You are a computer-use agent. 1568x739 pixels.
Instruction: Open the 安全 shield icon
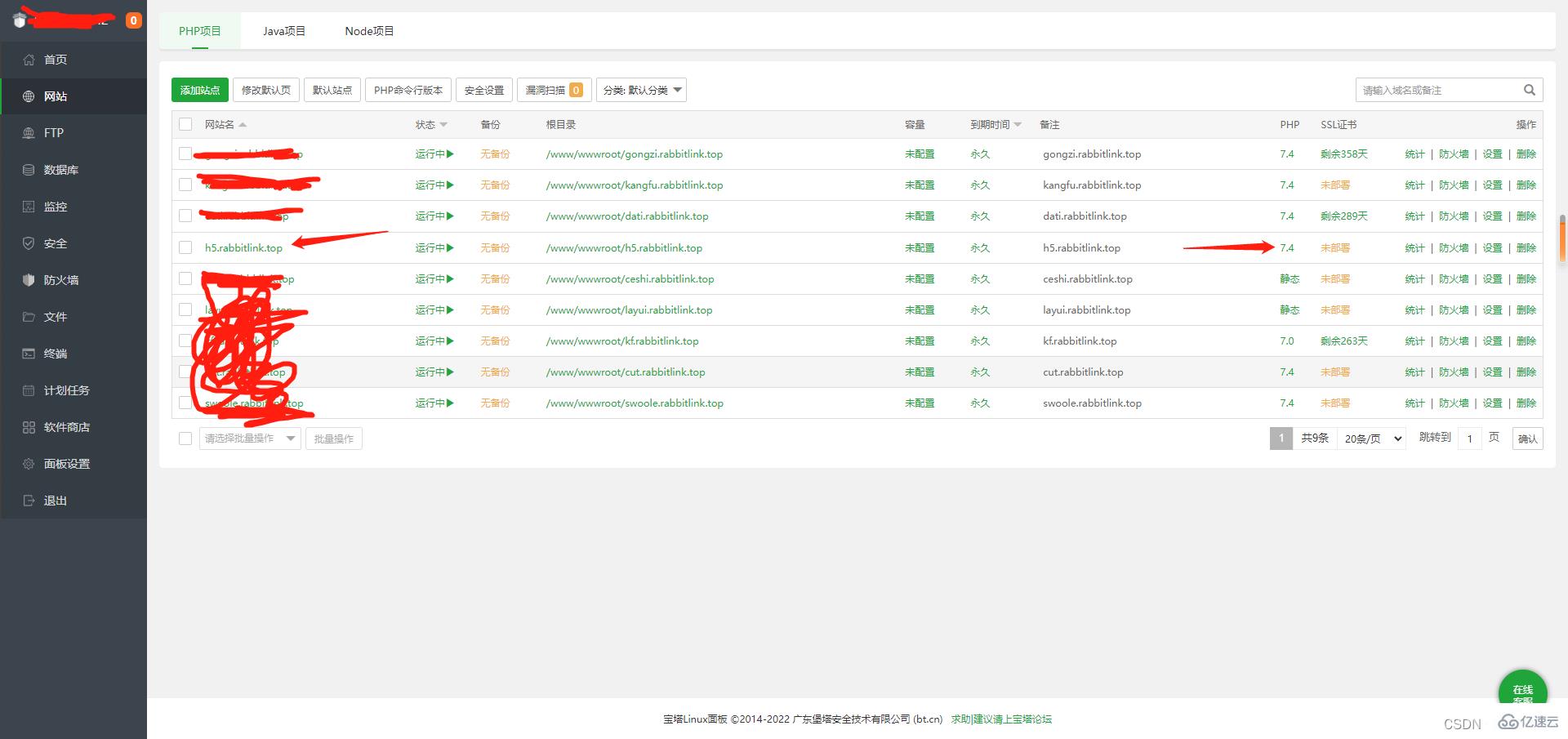pos(29,243)
